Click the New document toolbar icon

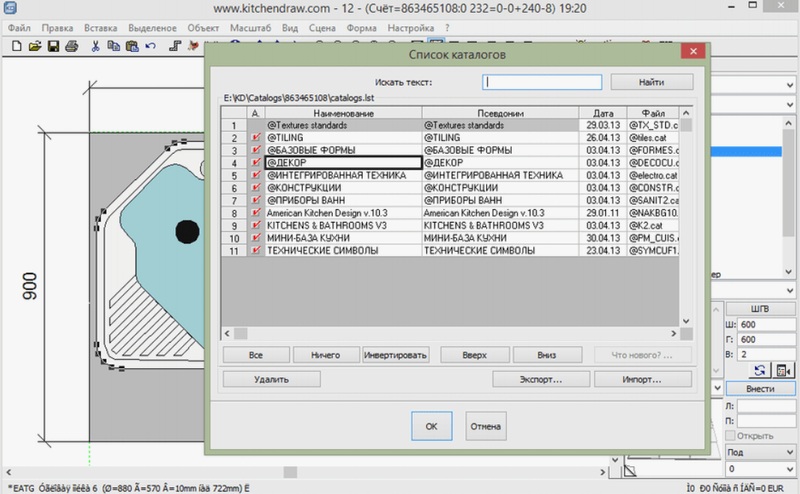16,46
